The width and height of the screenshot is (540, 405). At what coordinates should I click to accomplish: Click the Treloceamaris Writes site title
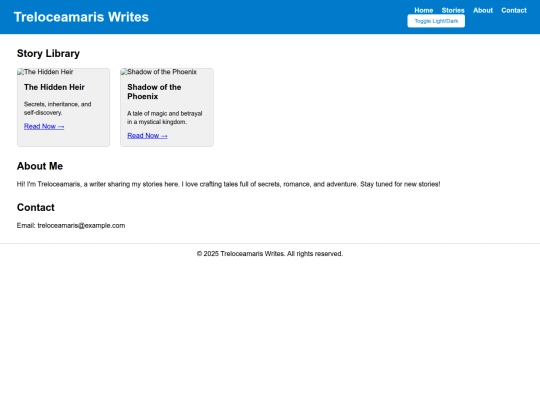[x=81, y=17]
